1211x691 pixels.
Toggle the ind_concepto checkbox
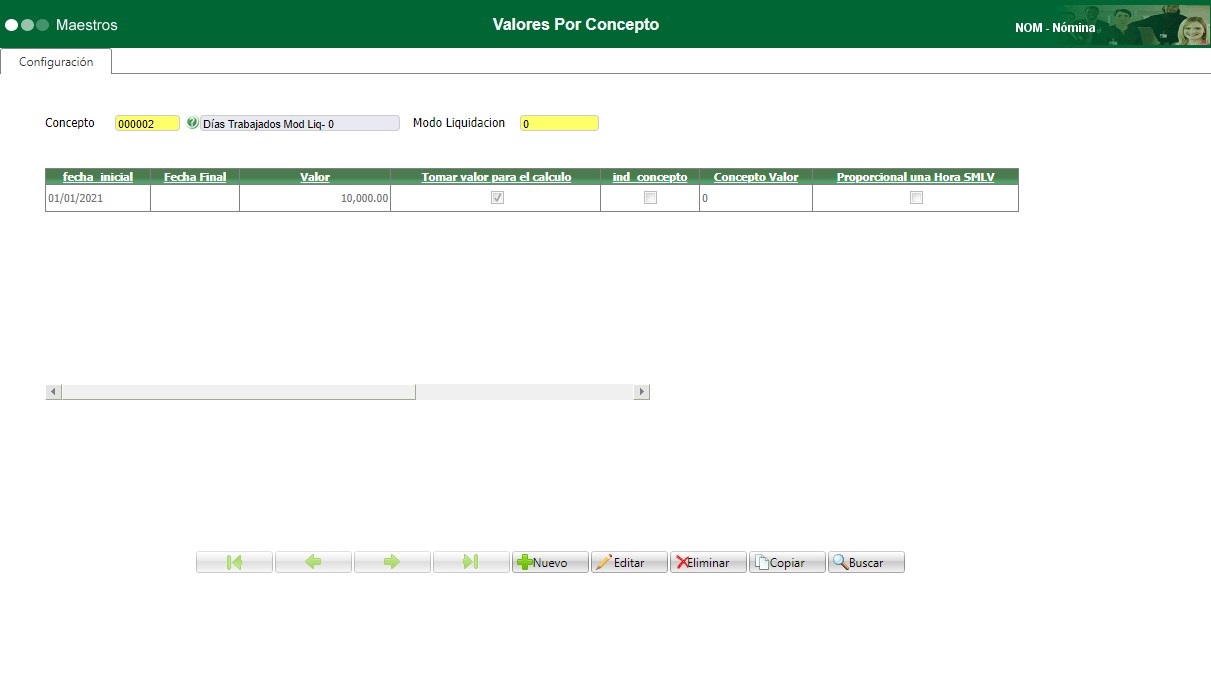click(650, 198)
